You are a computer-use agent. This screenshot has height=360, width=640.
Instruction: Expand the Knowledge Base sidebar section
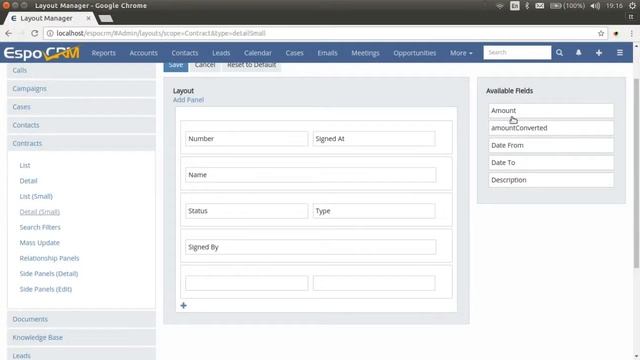click(x=81, y=338)
